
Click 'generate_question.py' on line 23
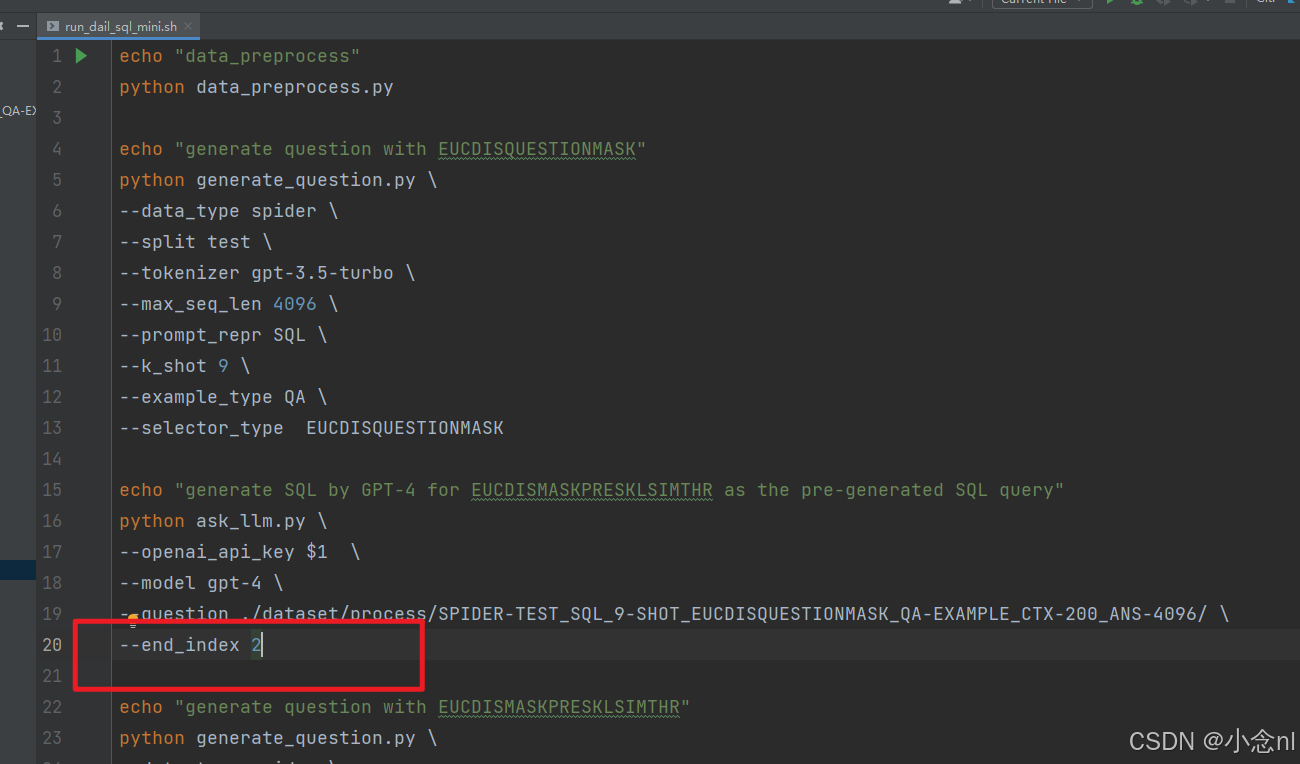[306, 738]
